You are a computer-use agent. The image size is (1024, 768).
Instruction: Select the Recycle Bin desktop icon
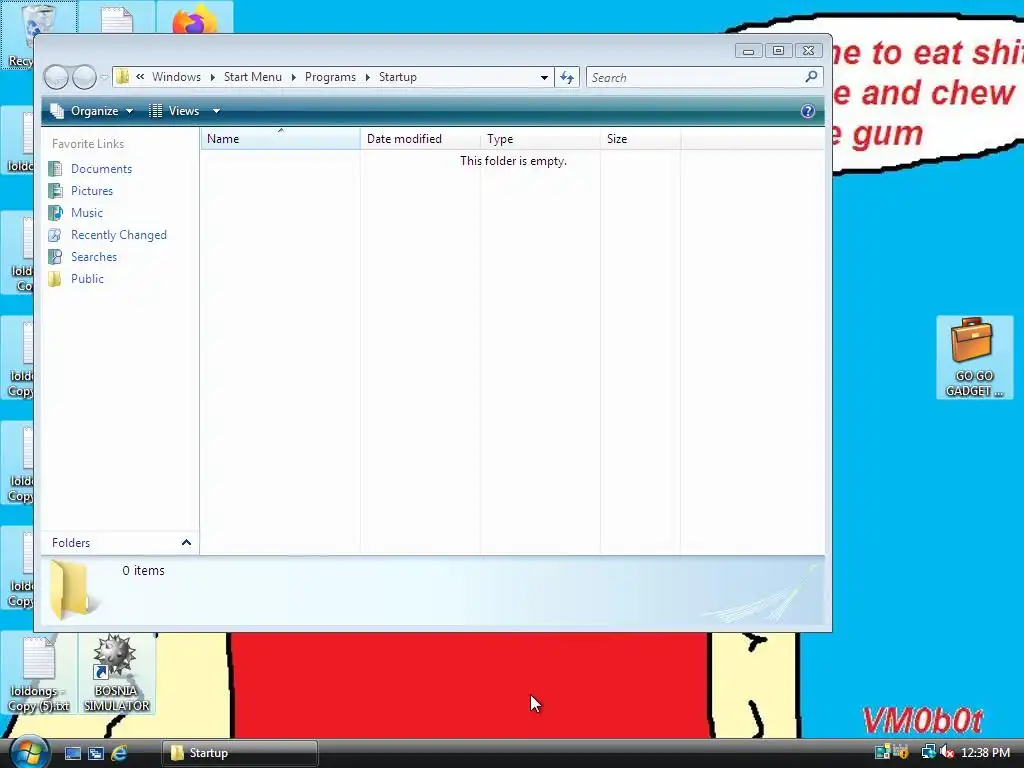click(x=39, y=18)
